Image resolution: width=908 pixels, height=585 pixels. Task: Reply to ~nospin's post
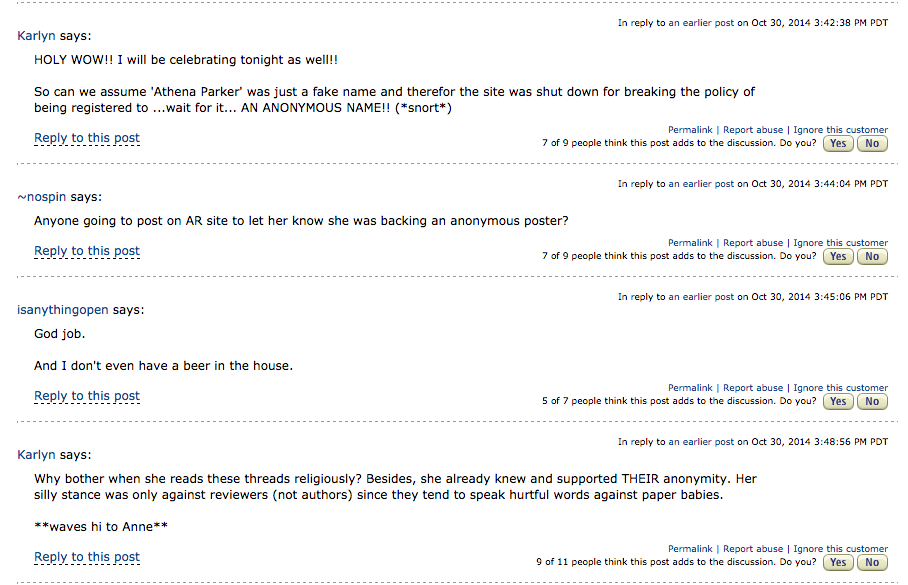pyautogui.click(x=87, y=251)
